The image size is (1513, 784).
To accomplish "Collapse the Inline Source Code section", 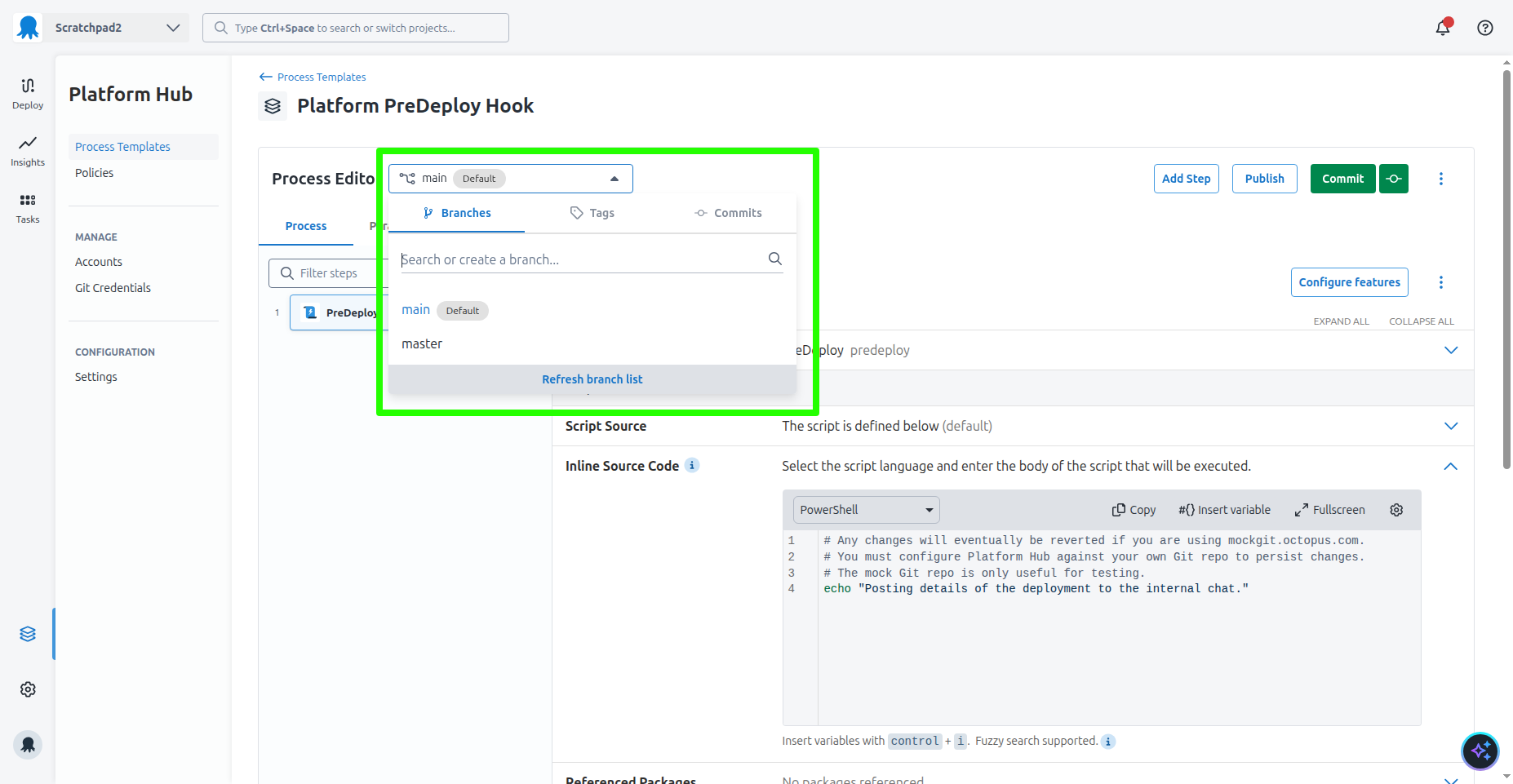I will pyautogui.click(x=1450, y=467).
